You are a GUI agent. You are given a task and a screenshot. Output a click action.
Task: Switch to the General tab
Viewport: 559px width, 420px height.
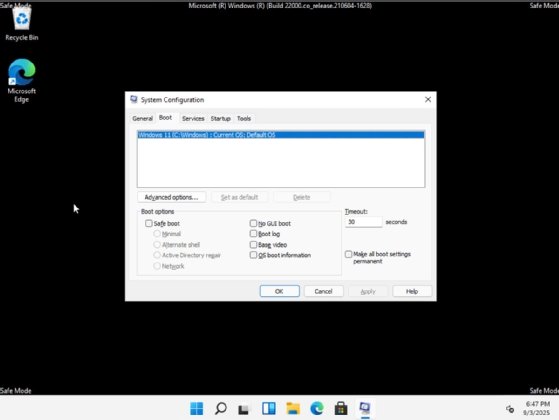143,118
